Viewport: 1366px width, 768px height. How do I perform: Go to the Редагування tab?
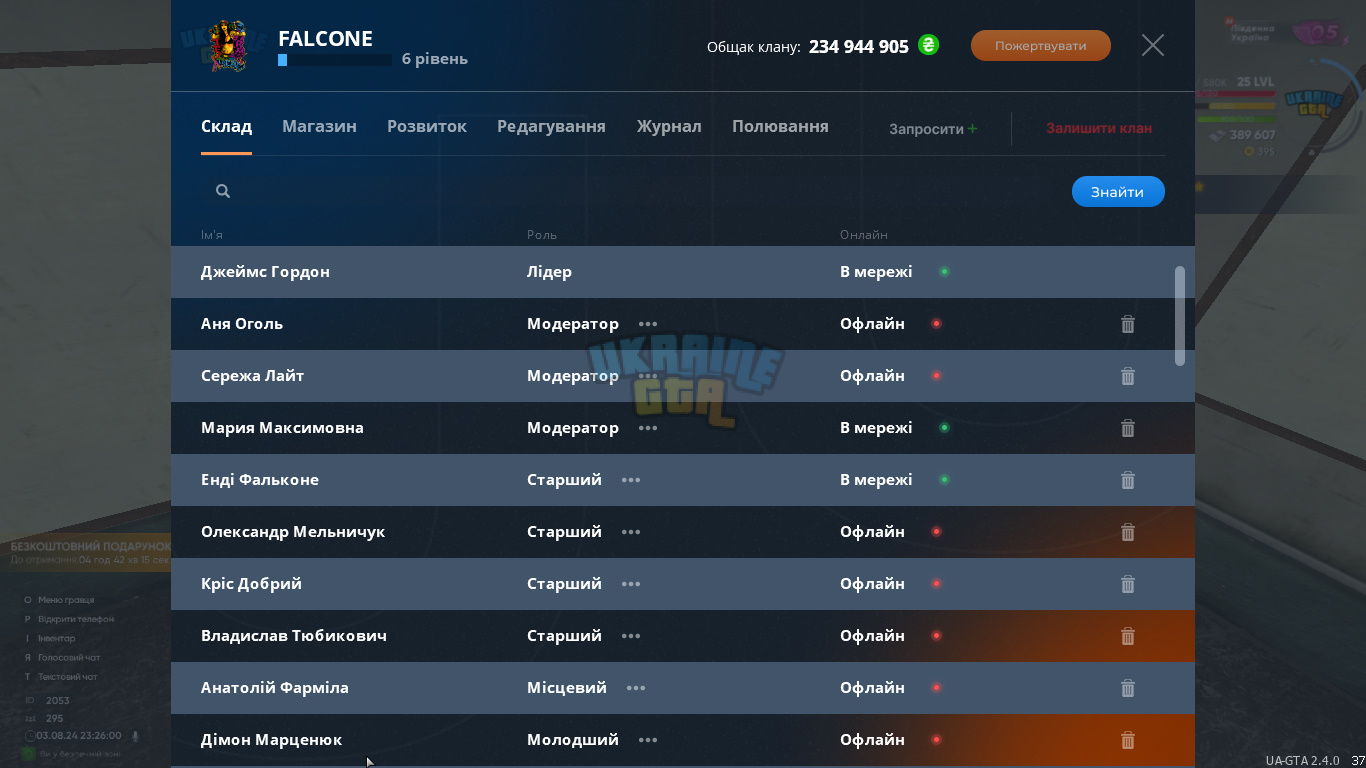[x=551, y=127]
